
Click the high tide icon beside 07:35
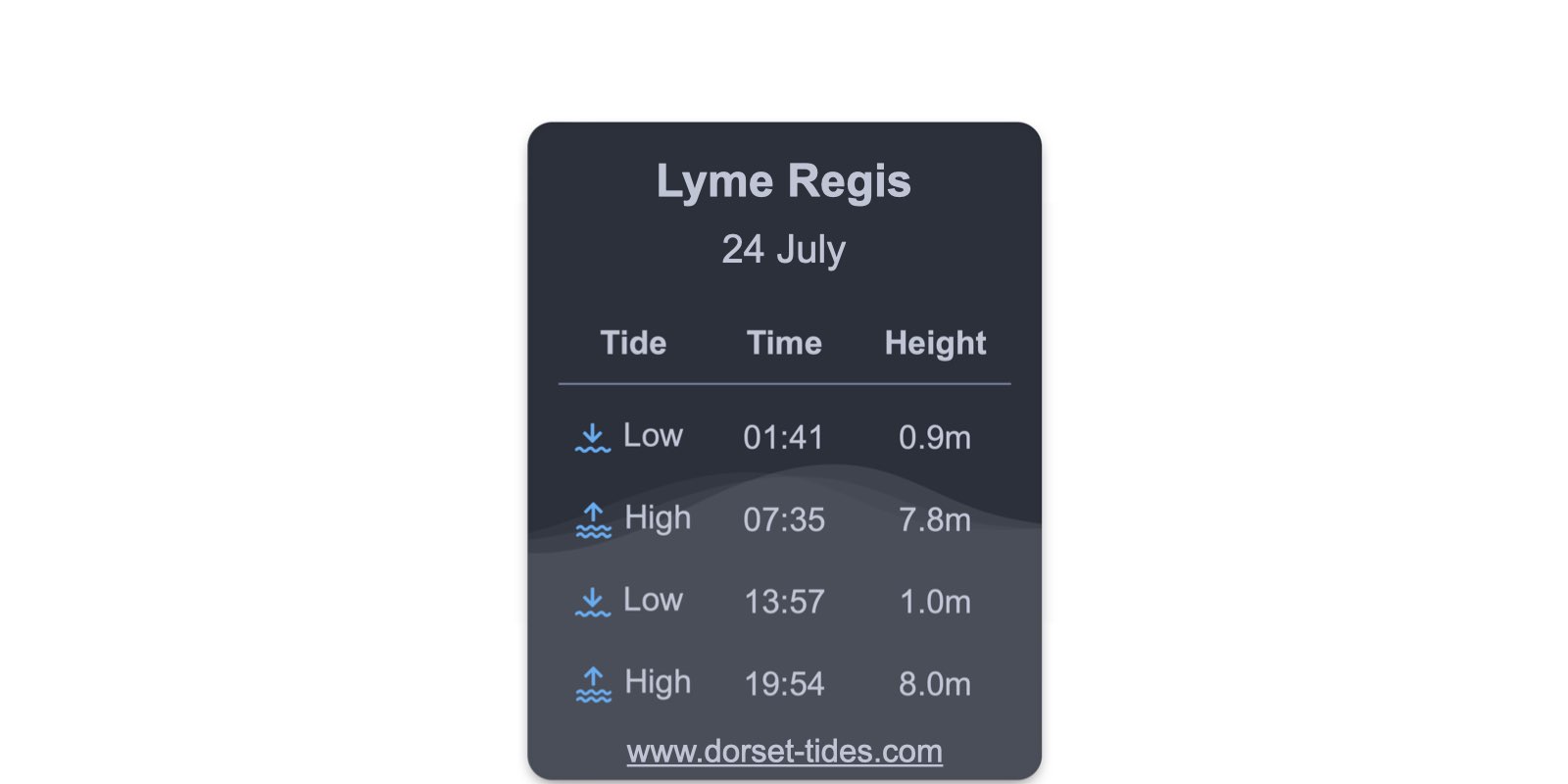(593, 520)
